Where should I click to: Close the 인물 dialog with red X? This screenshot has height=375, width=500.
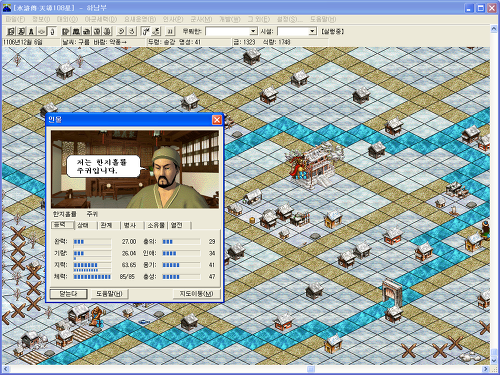(217, 120)
